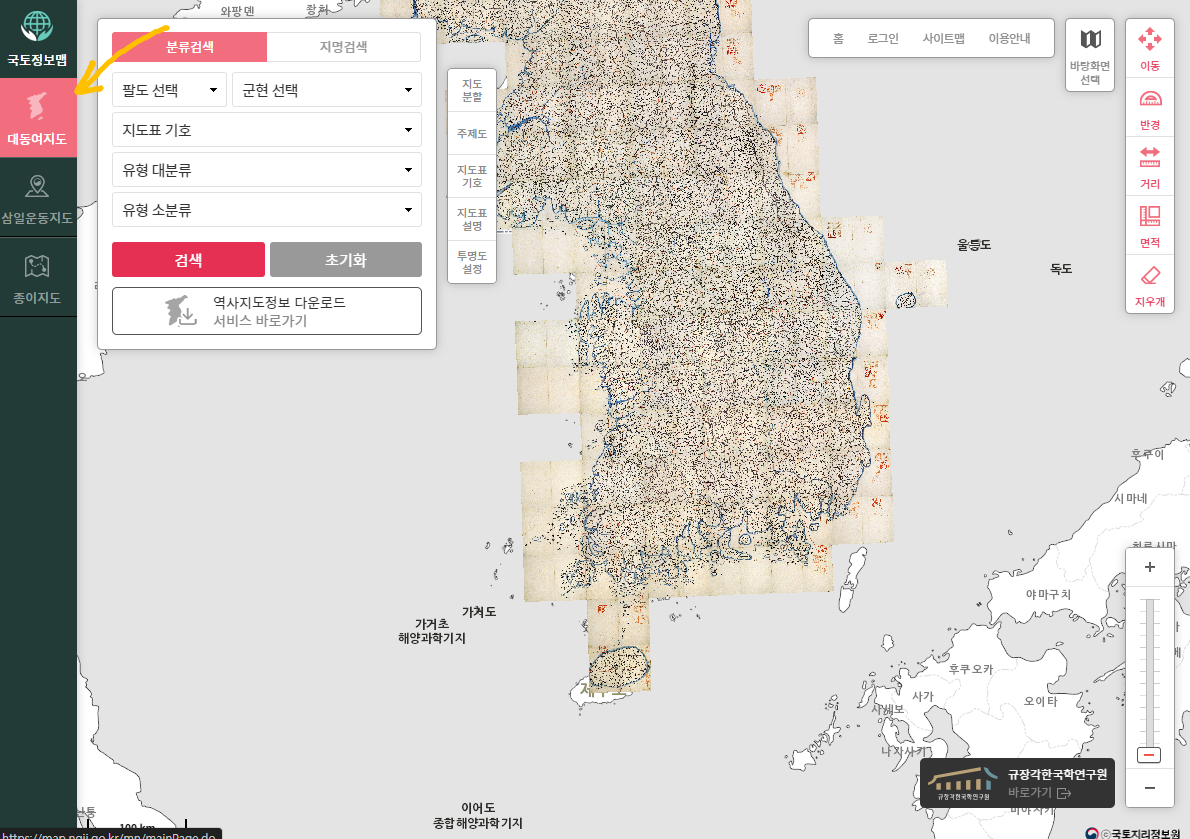This screenshot has height=839, width=1190.
Task: Zoom out with the minus button
Action: (x=1150, y=788)
